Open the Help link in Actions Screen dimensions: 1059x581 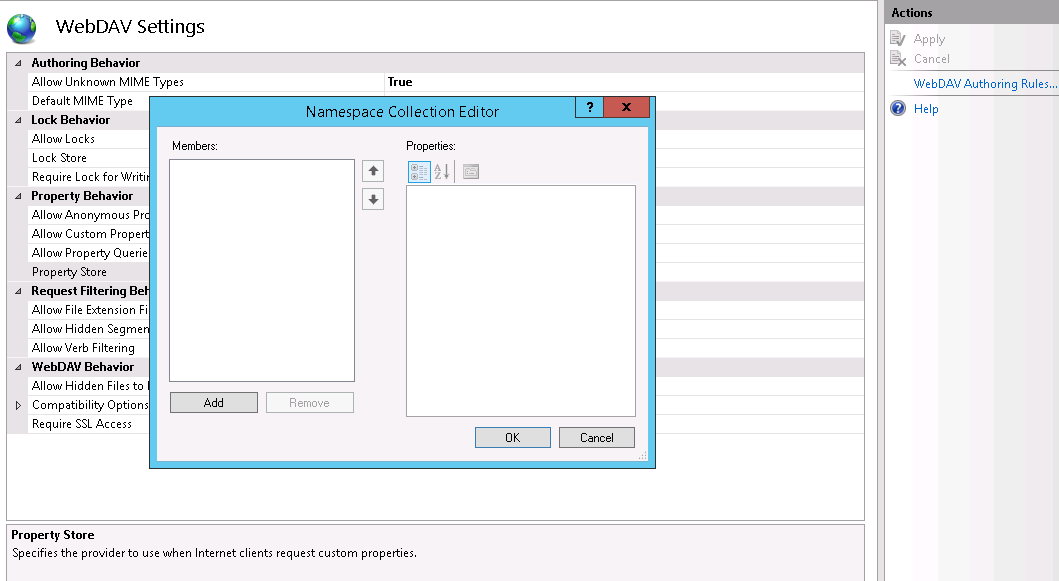pos(926,109)
